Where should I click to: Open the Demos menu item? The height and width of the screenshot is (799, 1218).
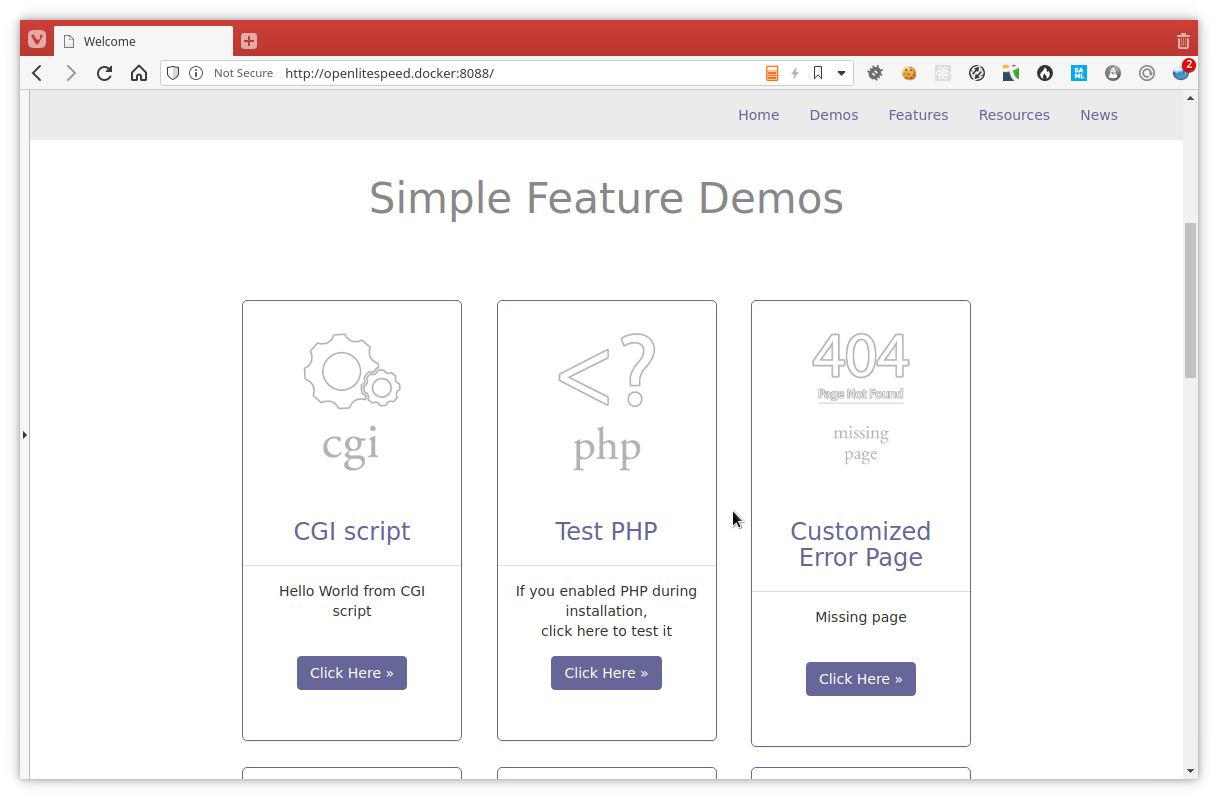[x=833, y=114]
